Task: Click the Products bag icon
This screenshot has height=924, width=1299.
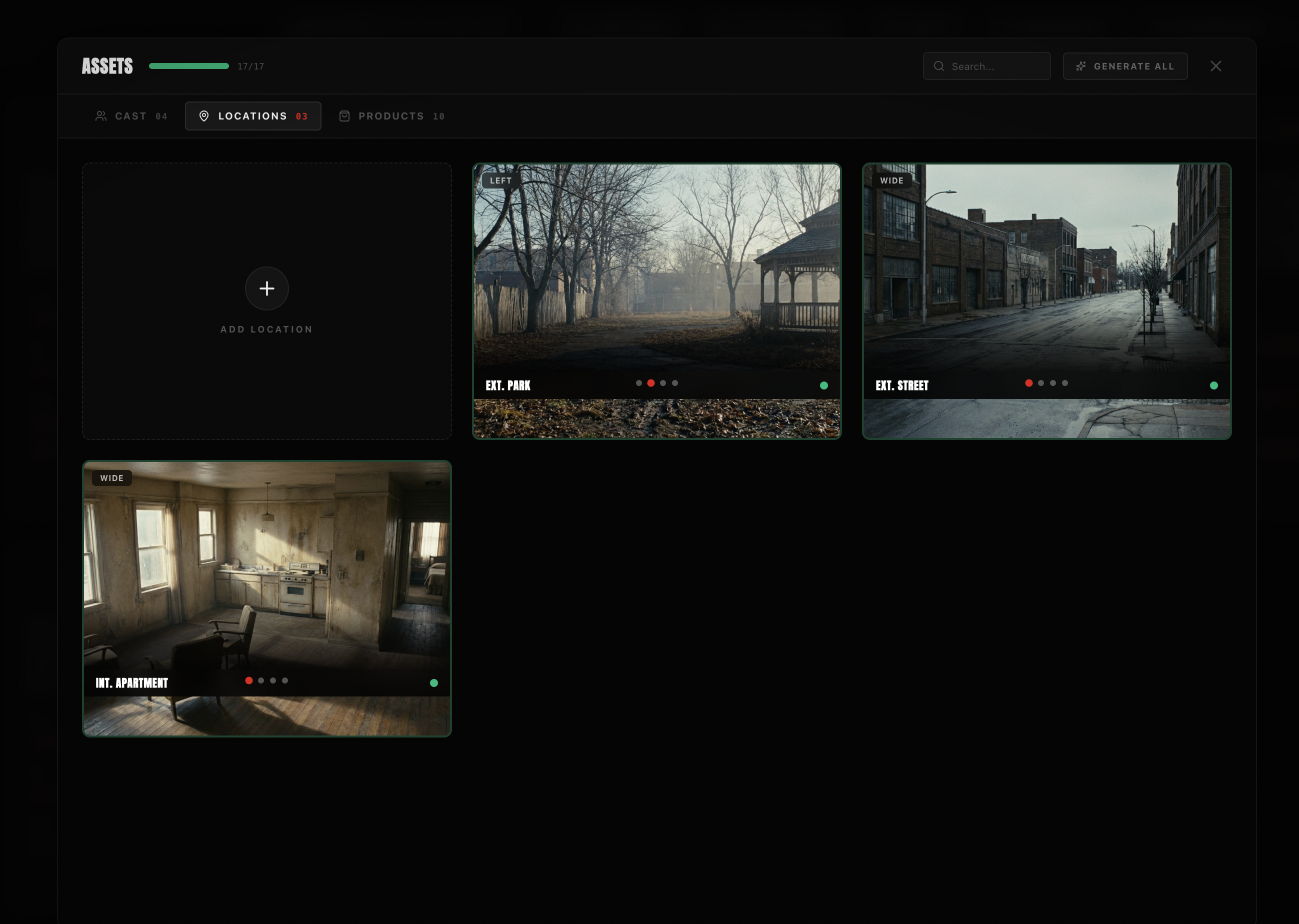Action: click(x=345, y=116)
